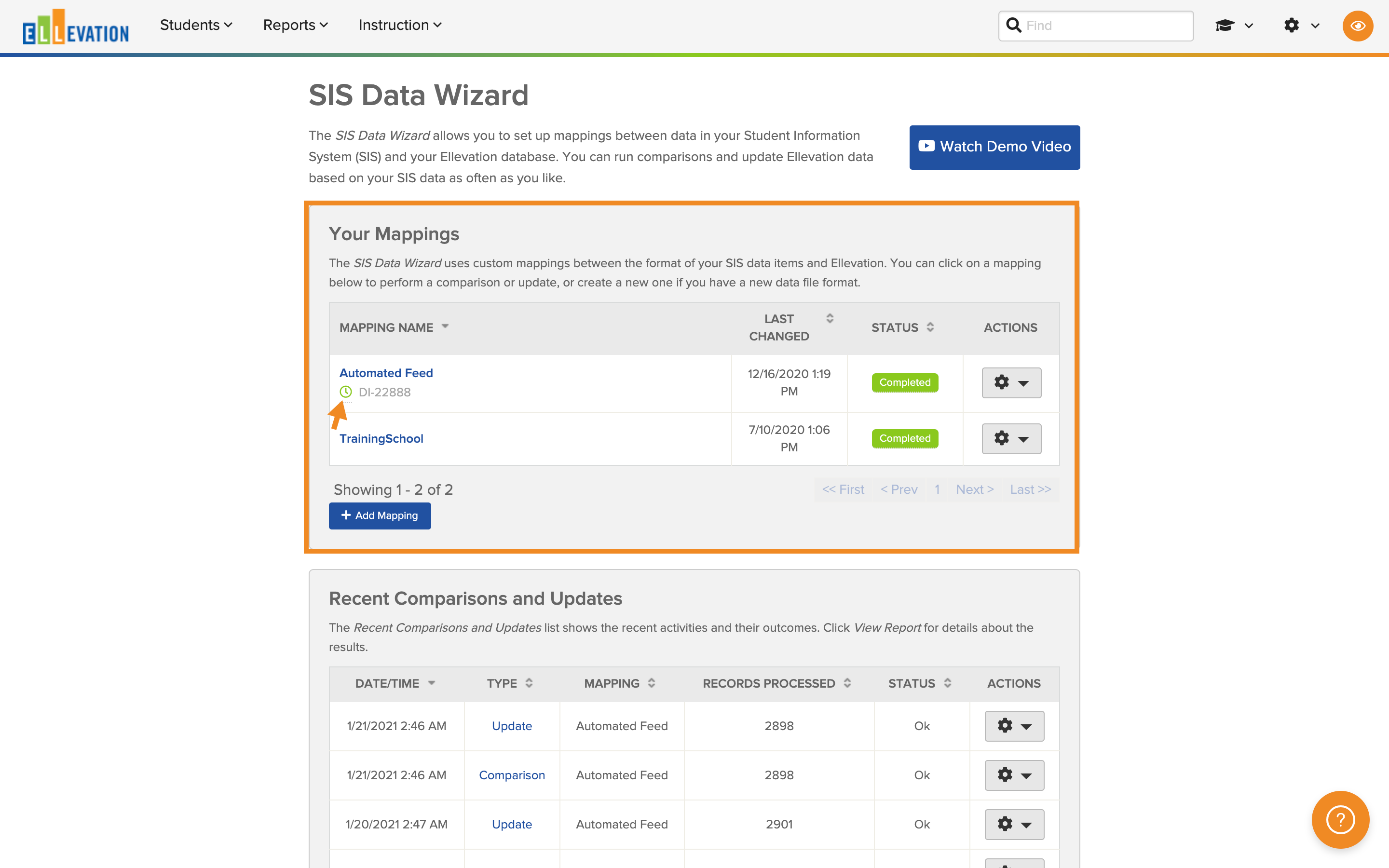Open the Students menu
The height and width of the screenshot is (868, 1389).
[x=196, y=25]
